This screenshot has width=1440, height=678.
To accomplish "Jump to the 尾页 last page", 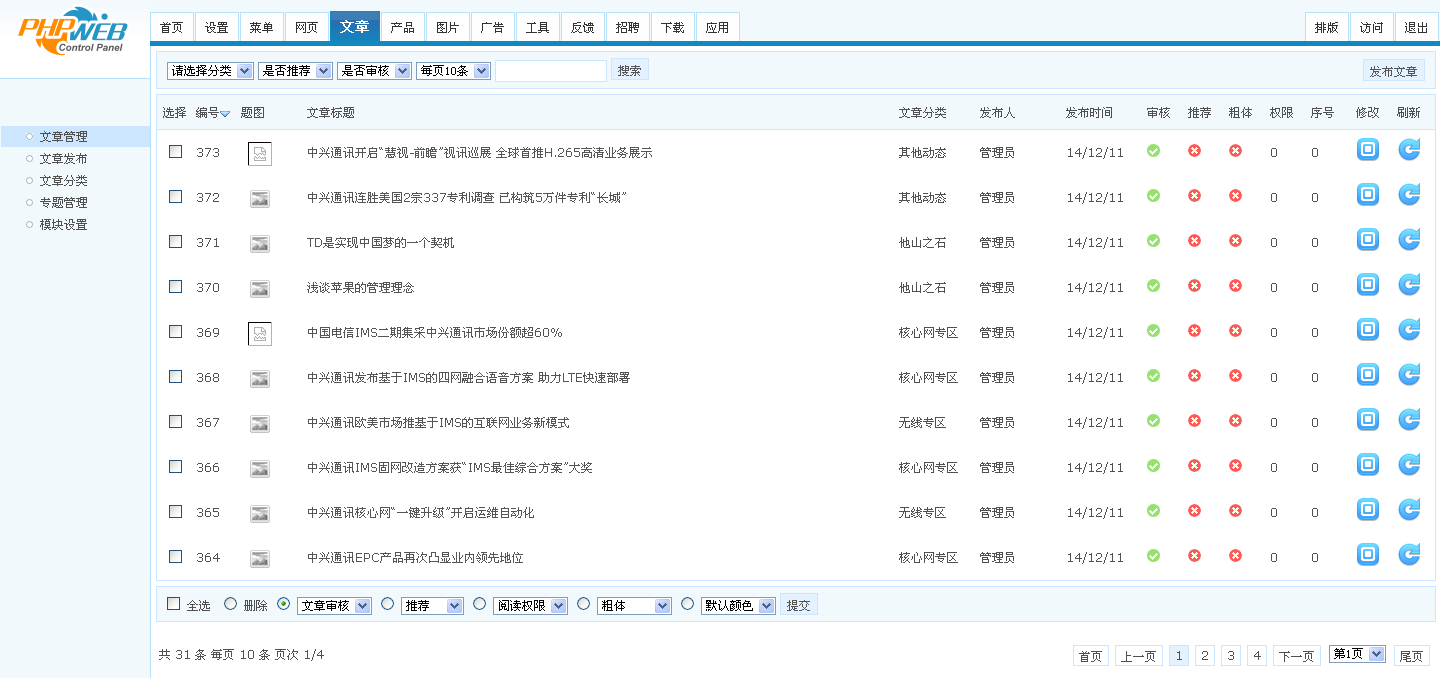I will (1411, 656).
